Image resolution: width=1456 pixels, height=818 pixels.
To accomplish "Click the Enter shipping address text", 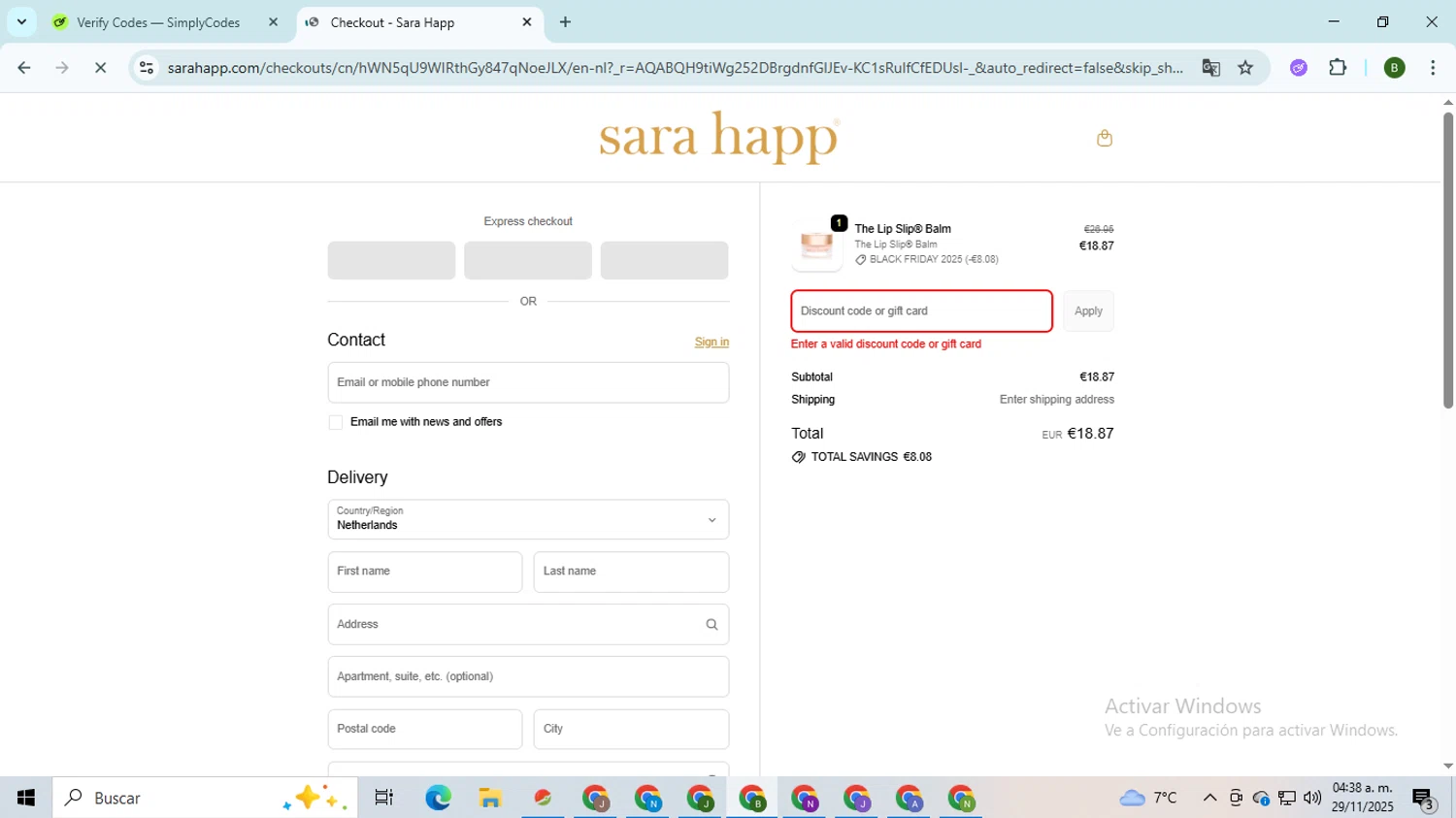I will [1056, 400].
